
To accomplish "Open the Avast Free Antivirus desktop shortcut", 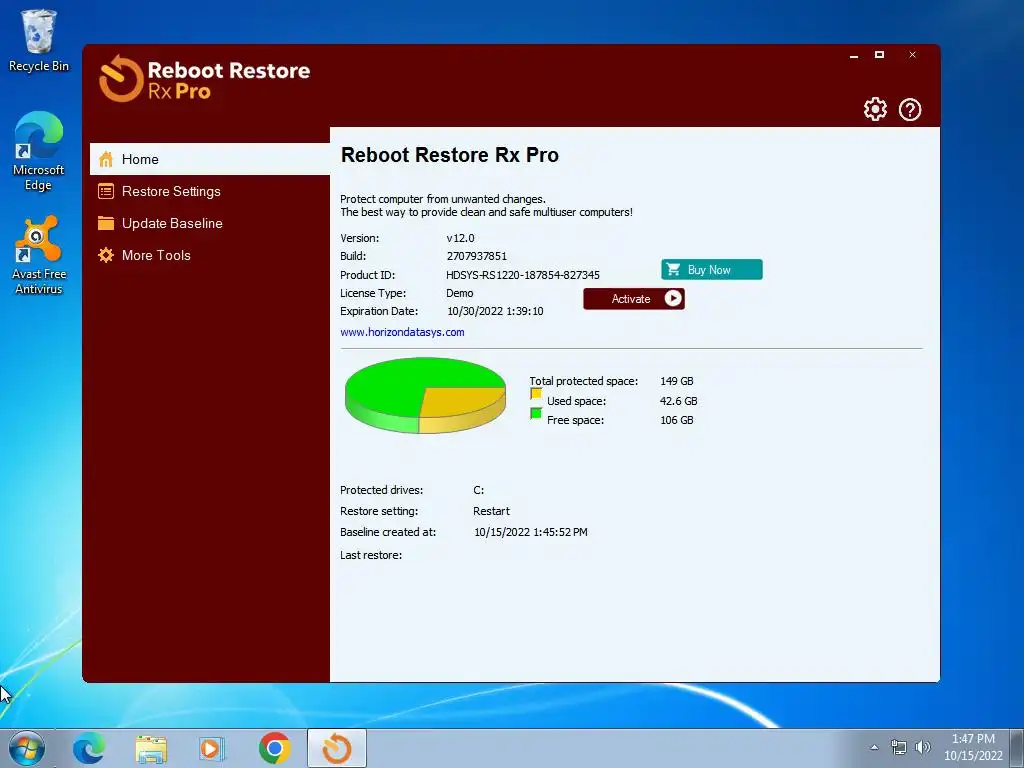I will tap(39, 255).
